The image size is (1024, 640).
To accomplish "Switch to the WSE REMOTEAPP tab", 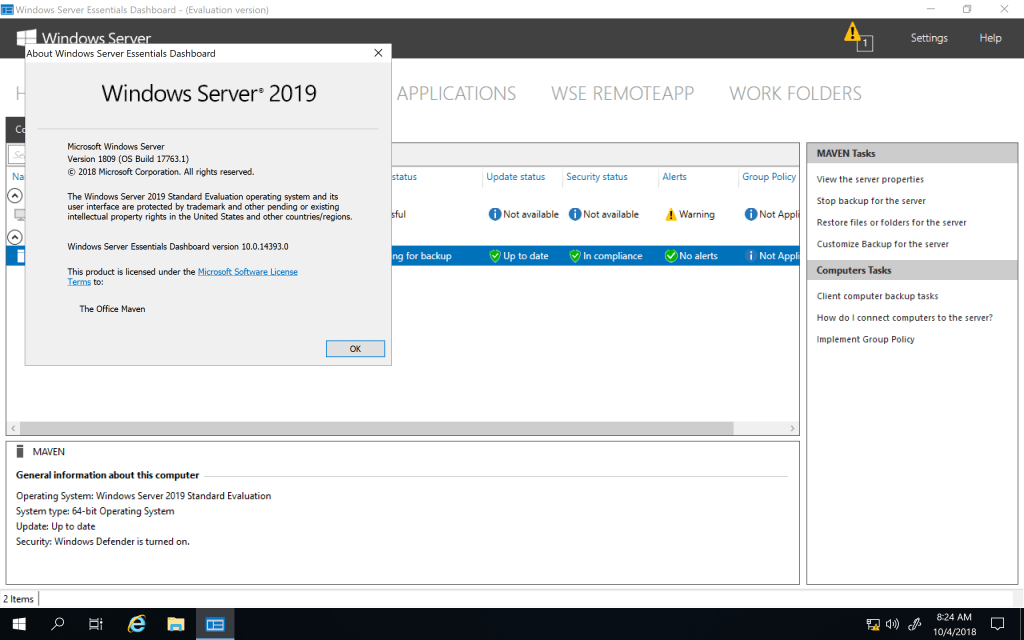I will pos(622,93).
